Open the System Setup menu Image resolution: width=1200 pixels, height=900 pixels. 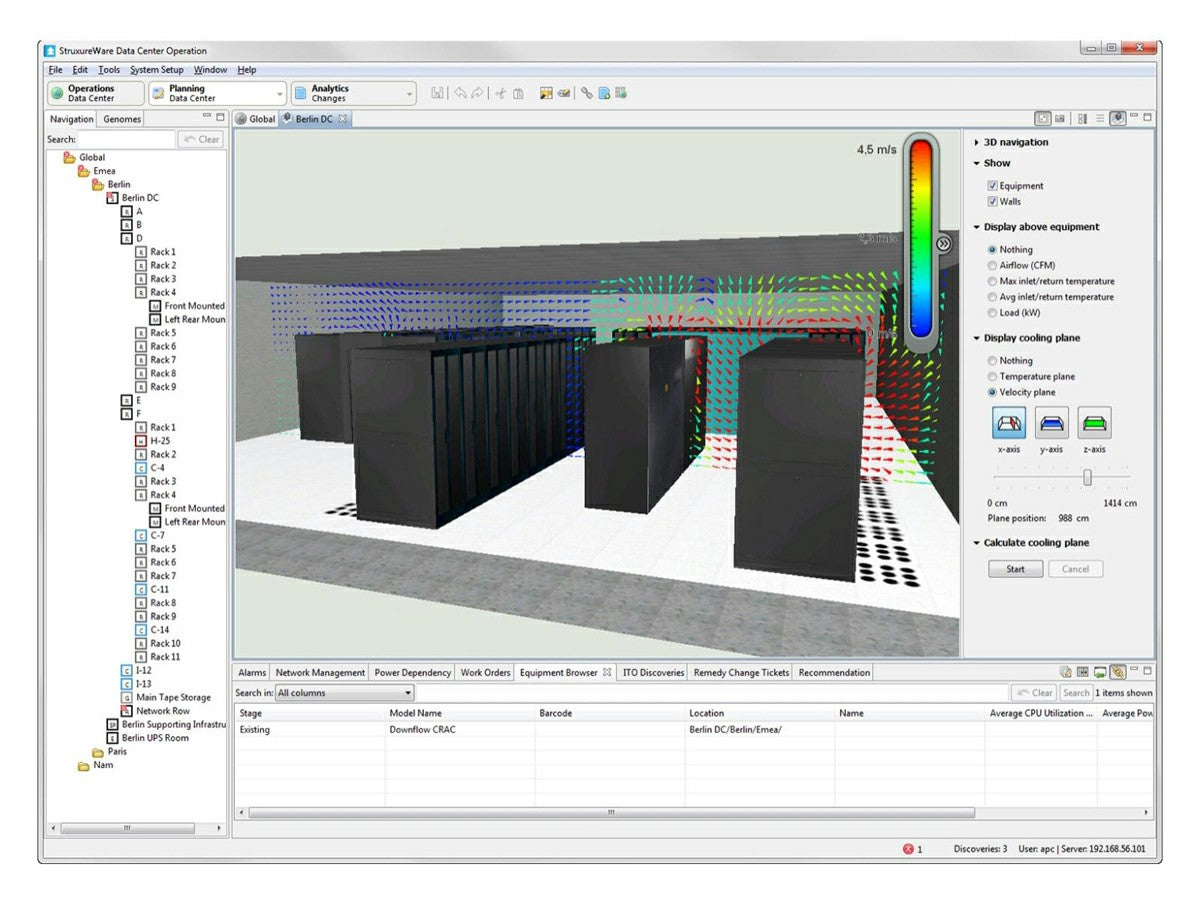point(157,70)
